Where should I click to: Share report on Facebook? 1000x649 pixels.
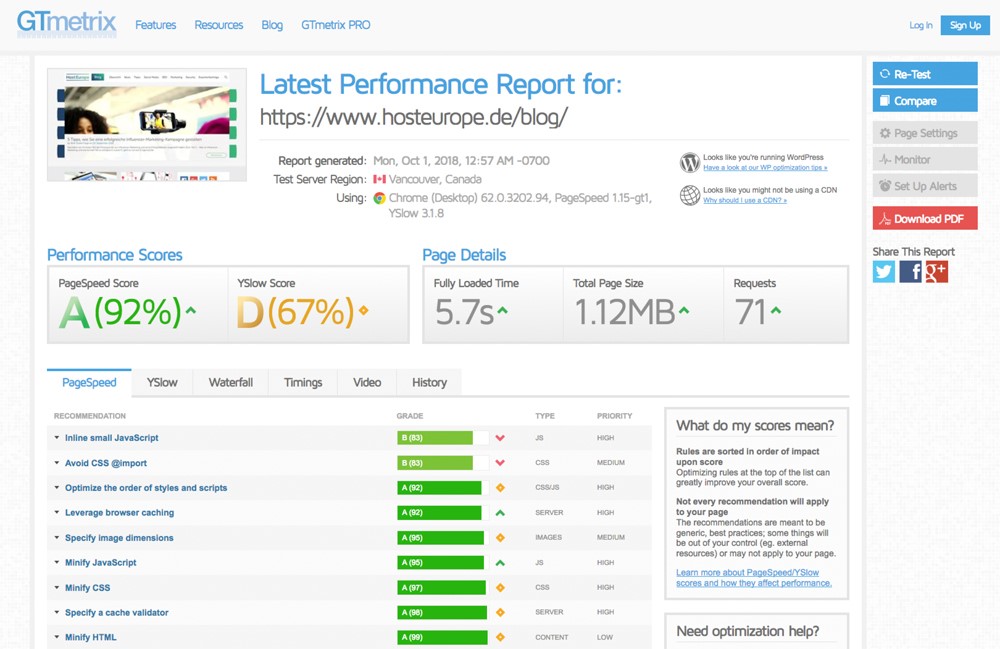click(910, 272)
